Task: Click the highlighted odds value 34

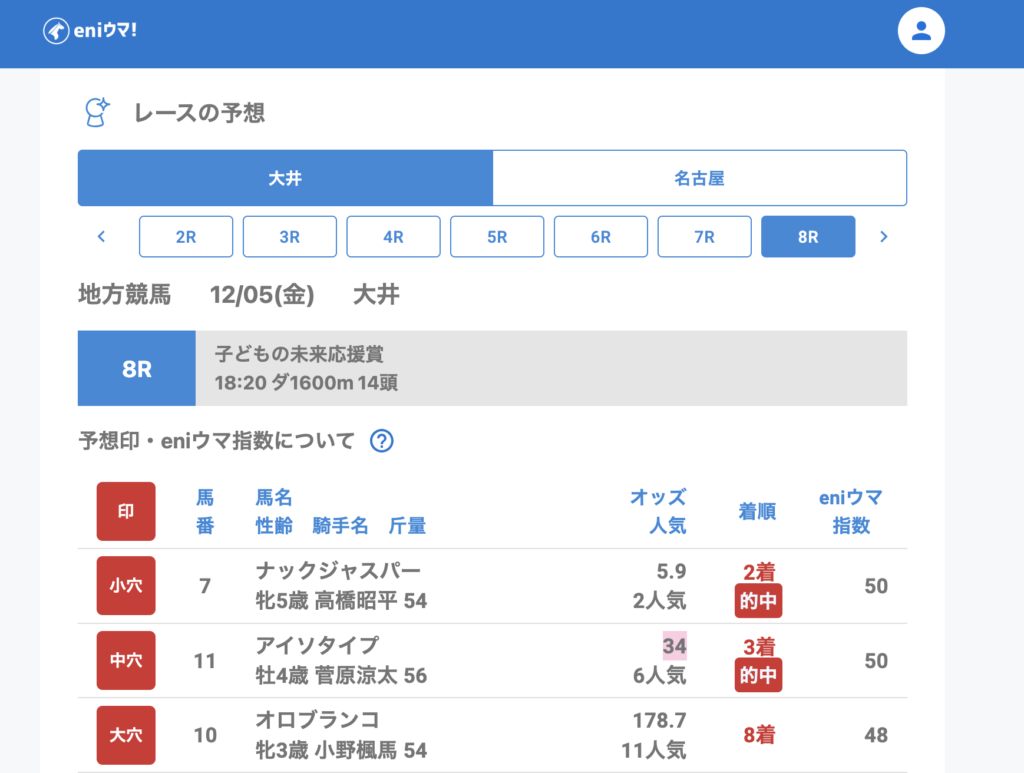Action: [674, 646]
